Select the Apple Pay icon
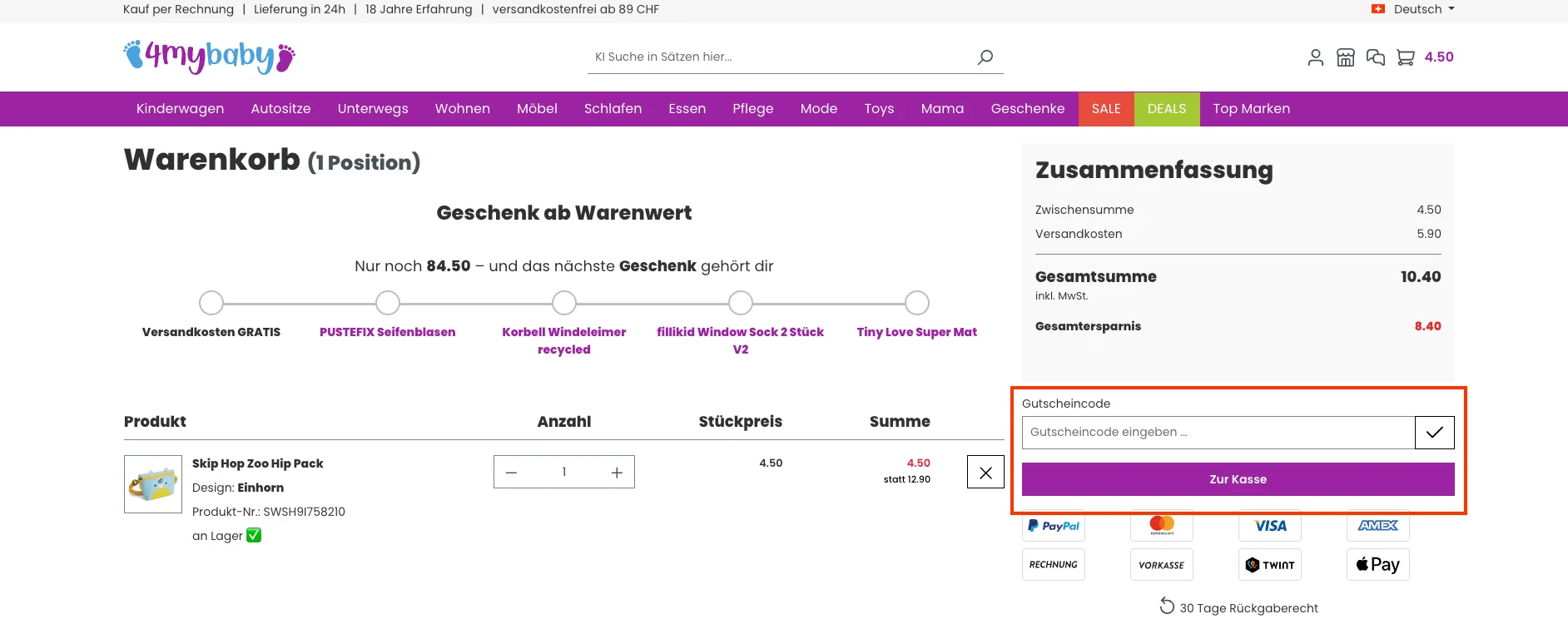1568x639 pixels. (1378, 565)
